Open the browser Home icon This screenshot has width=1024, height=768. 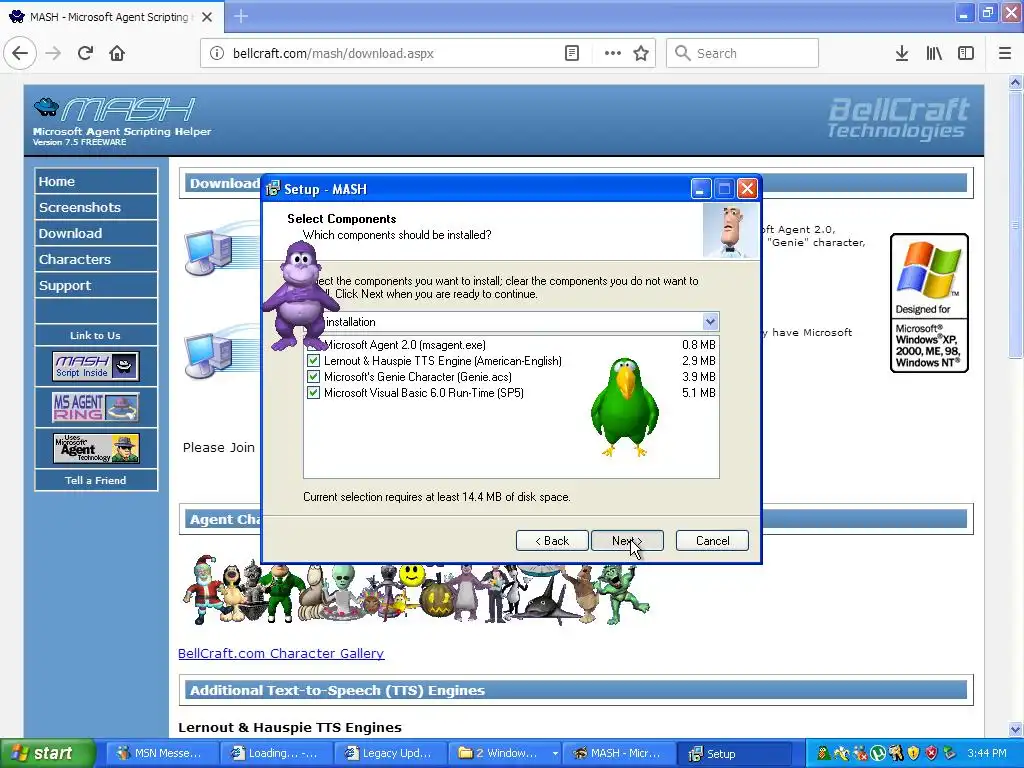click(117, 53)
